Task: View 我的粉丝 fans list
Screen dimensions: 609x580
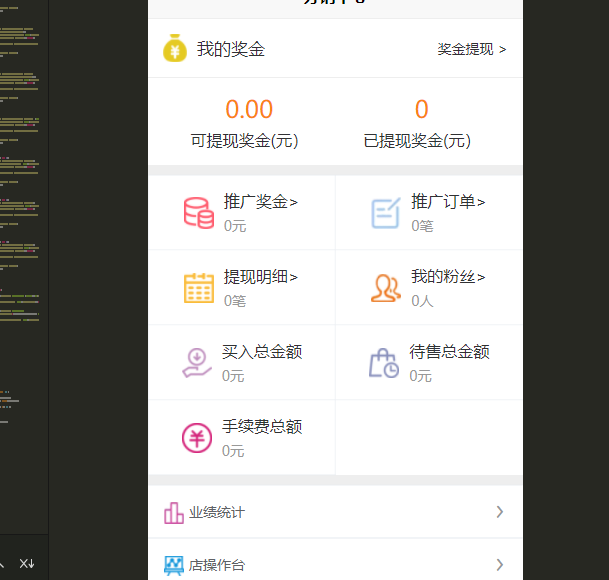Action: pyautogui.click(x=448, y=277)
